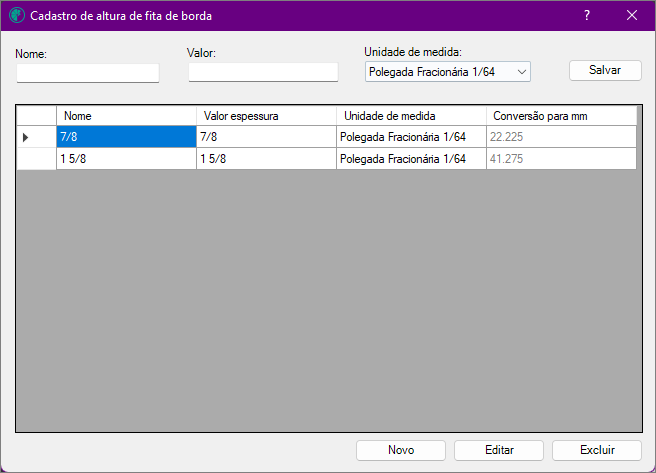Focus the Valor text field

click(263, 72)
